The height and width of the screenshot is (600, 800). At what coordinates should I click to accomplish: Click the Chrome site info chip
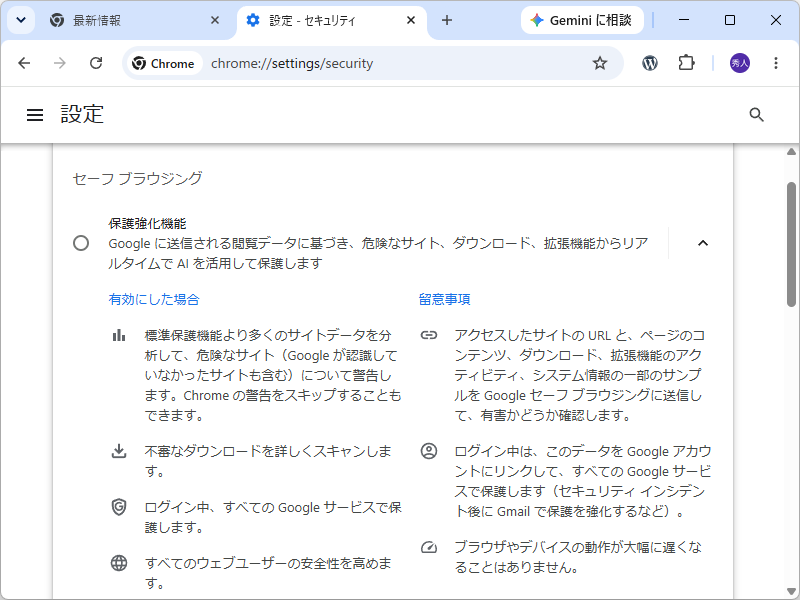pos(164,63)
